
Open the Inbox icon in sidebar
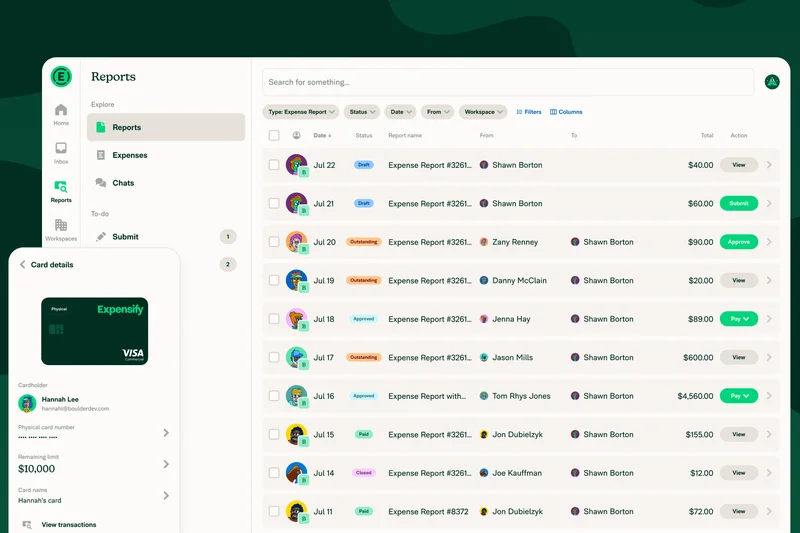(61, 149)
